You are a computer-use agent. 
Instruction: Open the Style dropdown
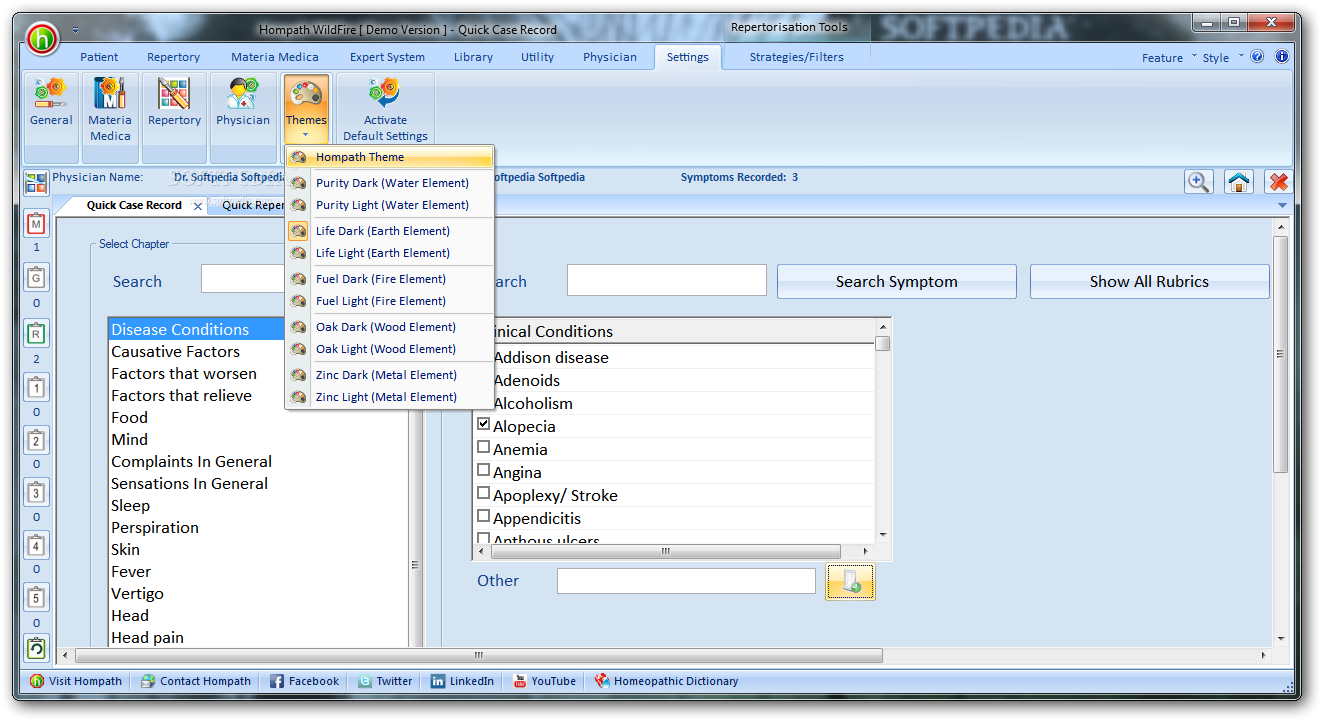click(1223, 58)
